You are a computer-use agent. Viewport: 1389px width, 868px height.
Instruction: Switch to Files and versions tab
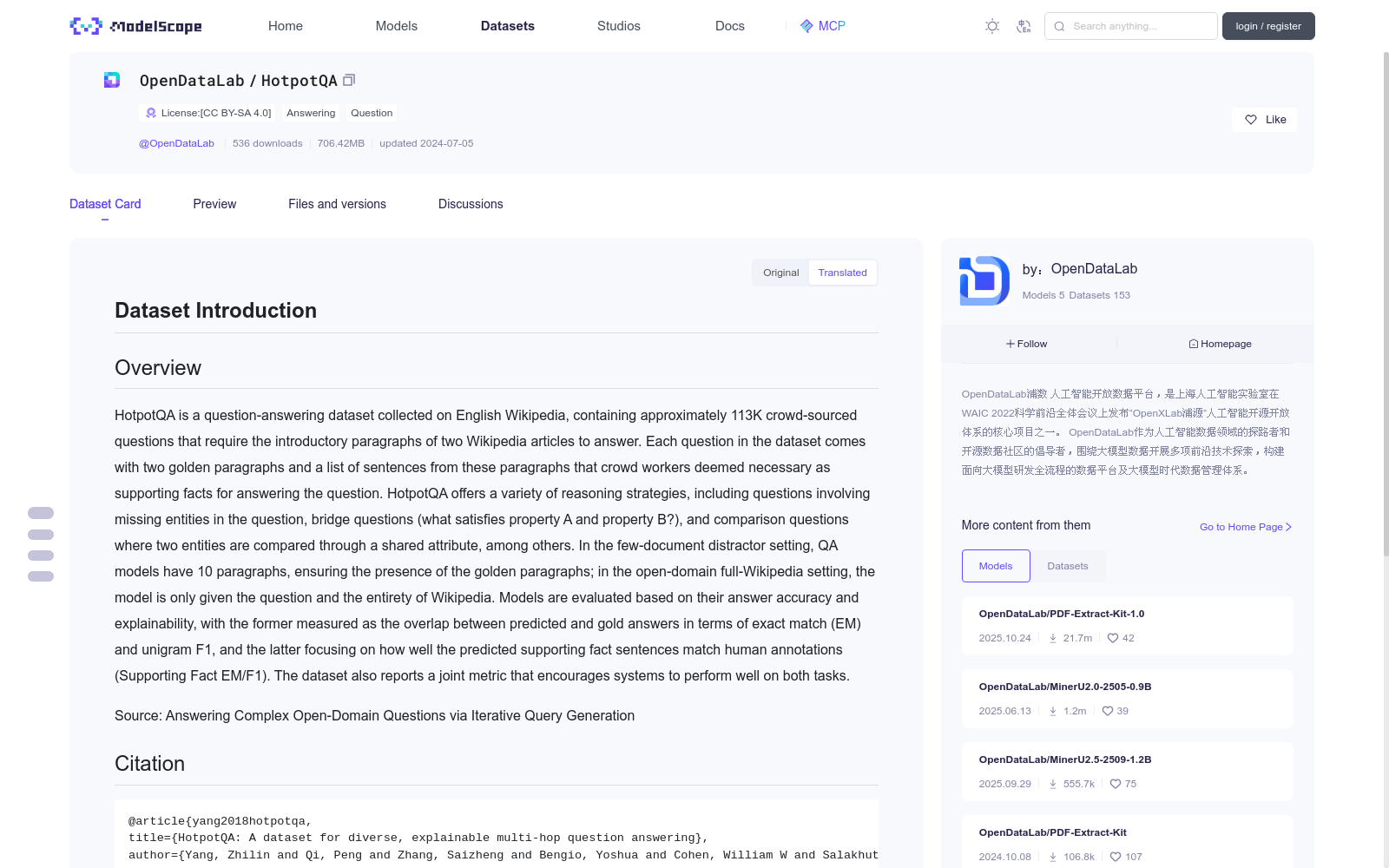(x=337, y=204)
